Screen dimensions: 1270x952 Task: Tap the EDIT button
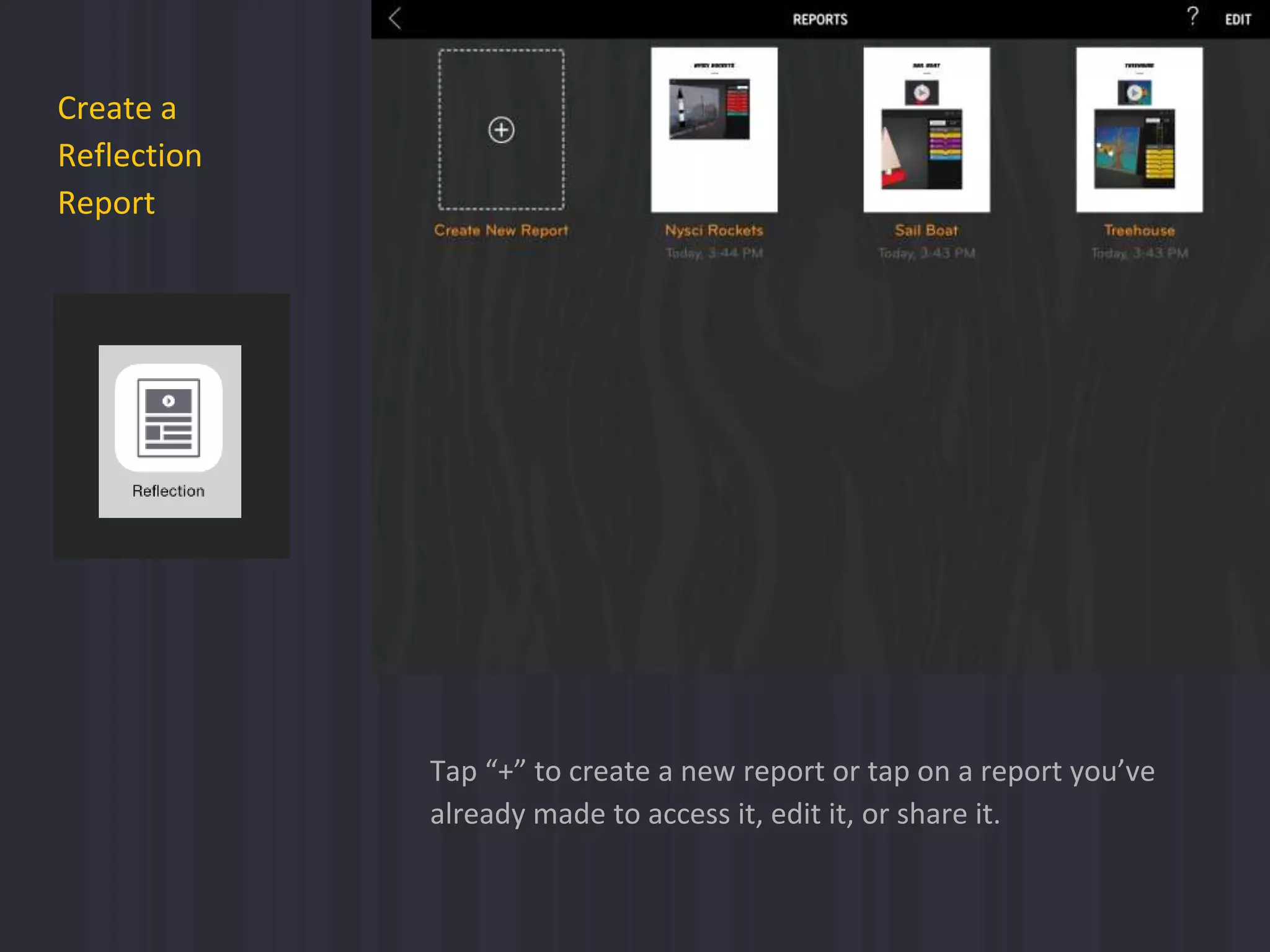tap(1238, 20)
